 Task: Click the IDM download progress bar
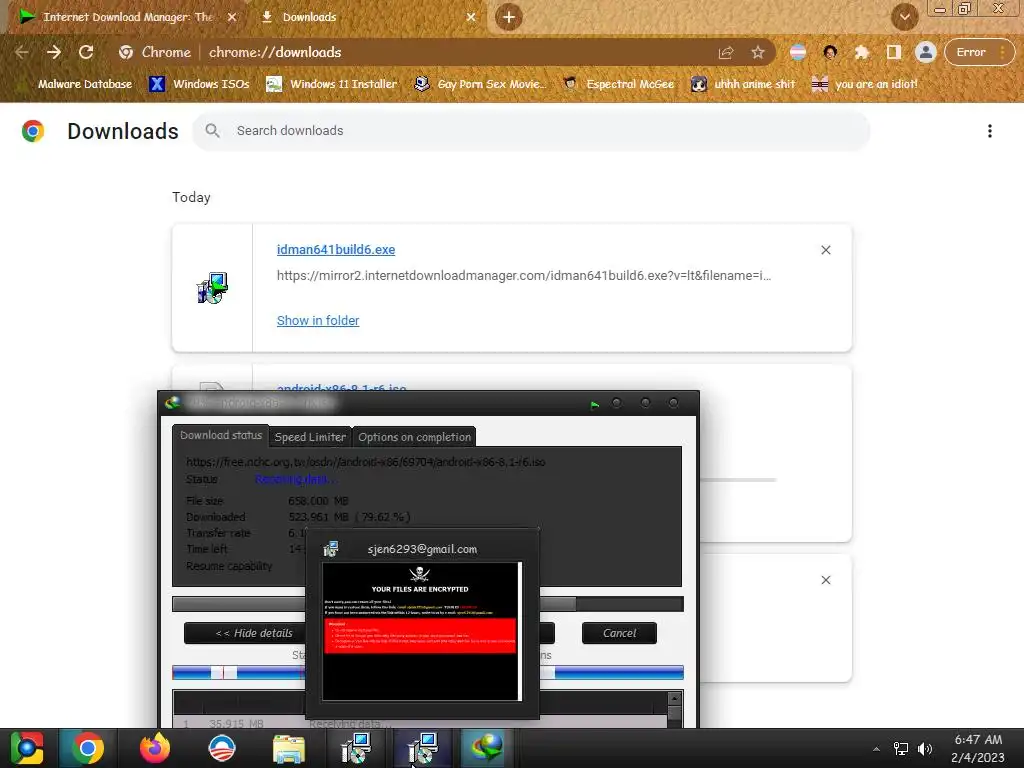(428, 604)
